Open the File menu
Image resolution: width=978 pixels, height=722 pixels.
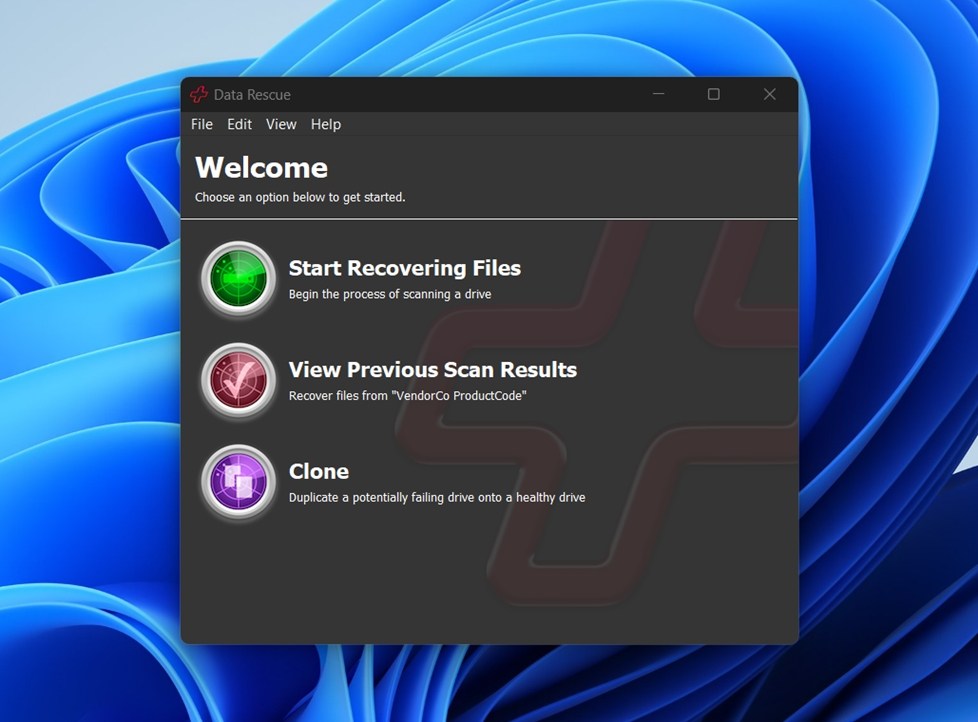pos(201,124)
